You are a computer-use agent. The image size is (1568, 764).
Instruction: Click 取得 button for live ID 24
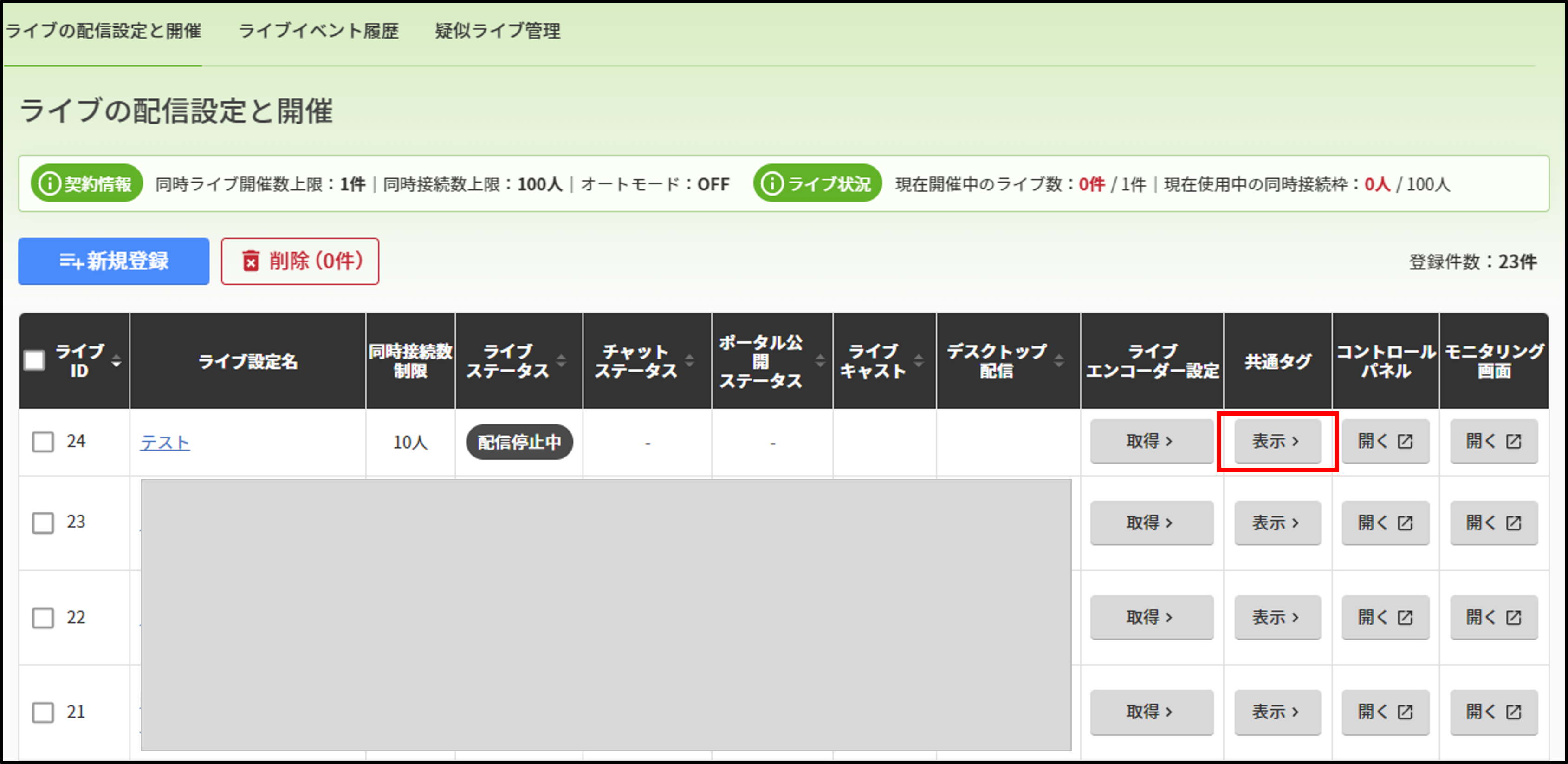[x=1151, y=442]
